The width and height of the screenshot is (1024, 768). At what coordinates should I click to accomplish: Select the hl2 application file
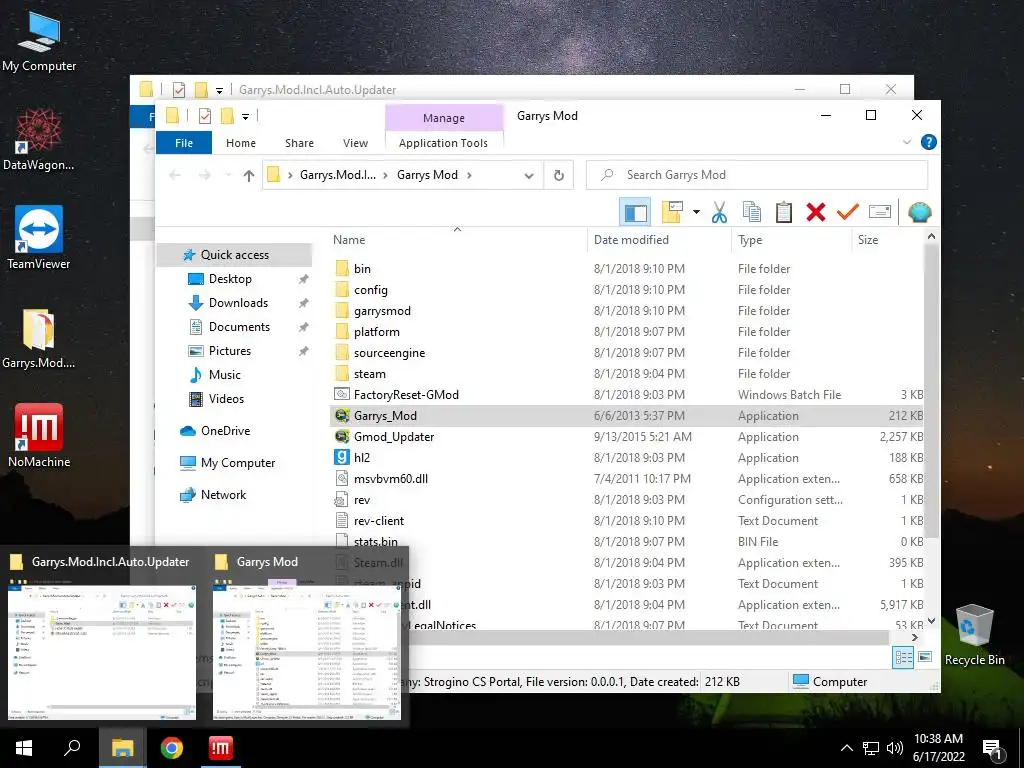click(362, 458)
